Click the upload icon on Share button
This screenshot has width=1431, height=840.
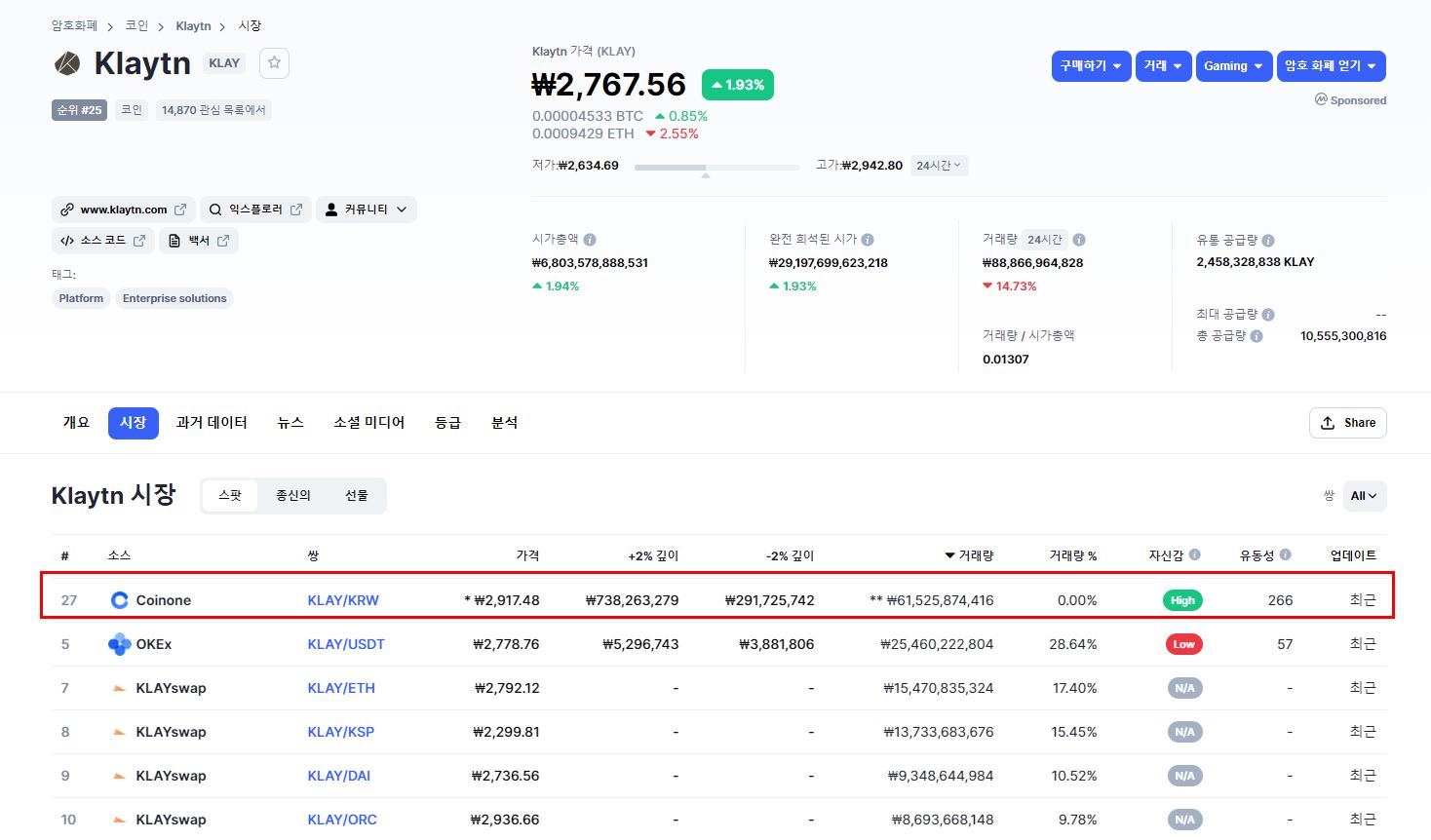coord(1328,423)
